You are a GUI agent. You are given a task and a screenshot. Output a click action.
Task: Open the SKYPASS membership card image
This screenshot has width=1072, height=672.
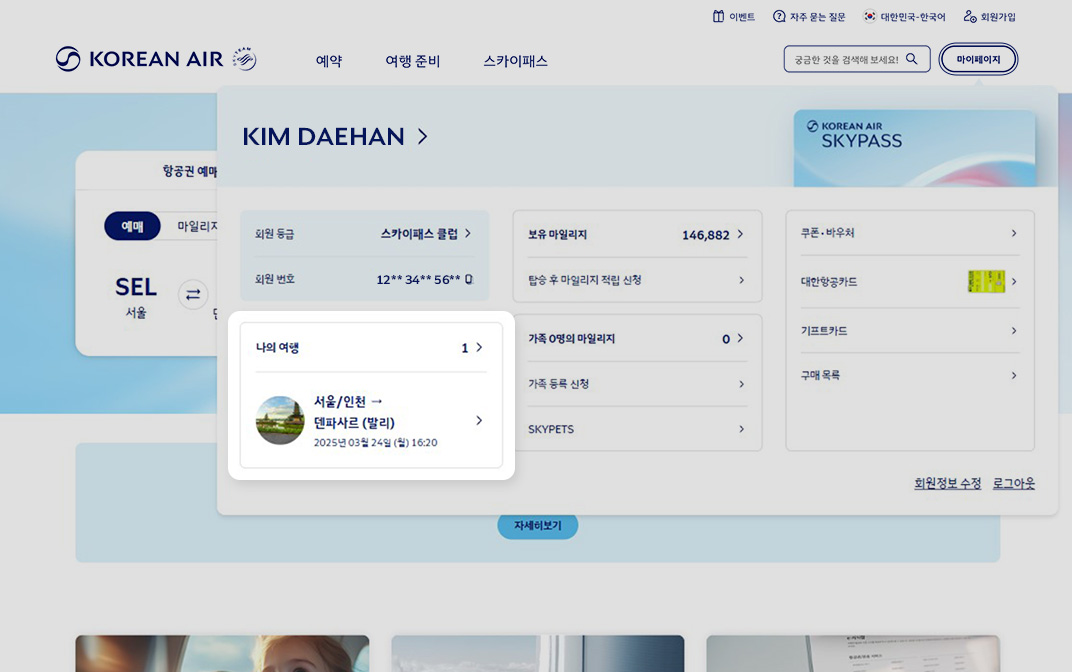[x=913, y=148]
